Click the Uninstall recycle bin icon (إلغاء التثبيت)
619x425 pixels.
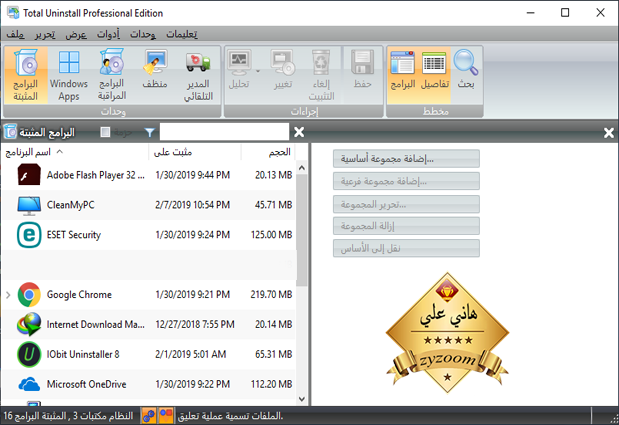321,75
